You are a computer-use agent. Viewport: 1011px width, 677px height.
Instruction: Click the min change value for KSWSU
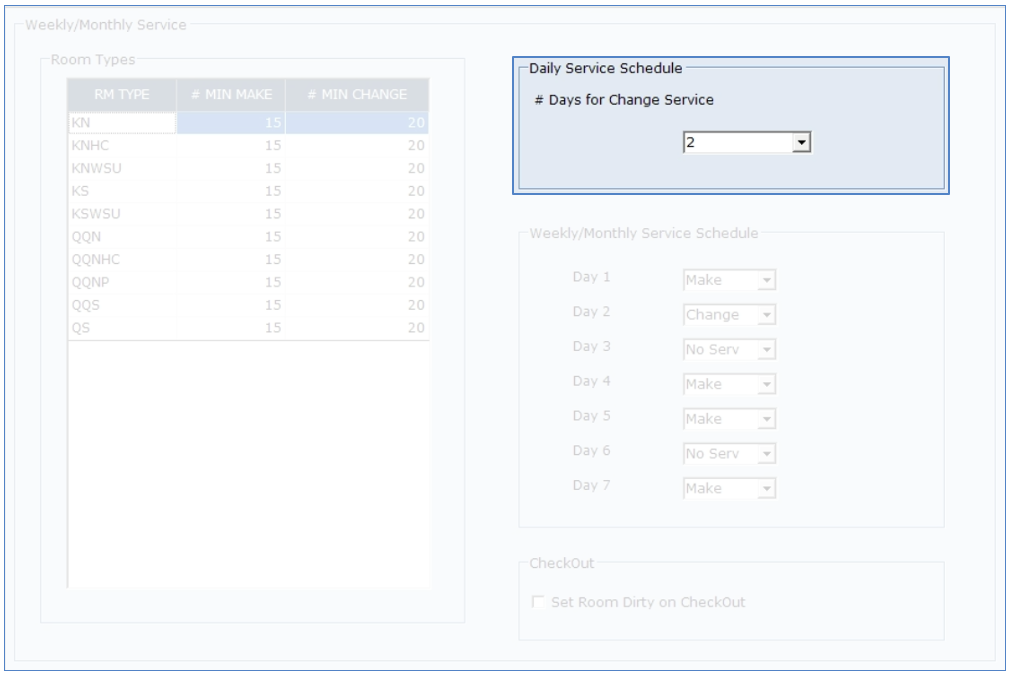pos(357,214)
